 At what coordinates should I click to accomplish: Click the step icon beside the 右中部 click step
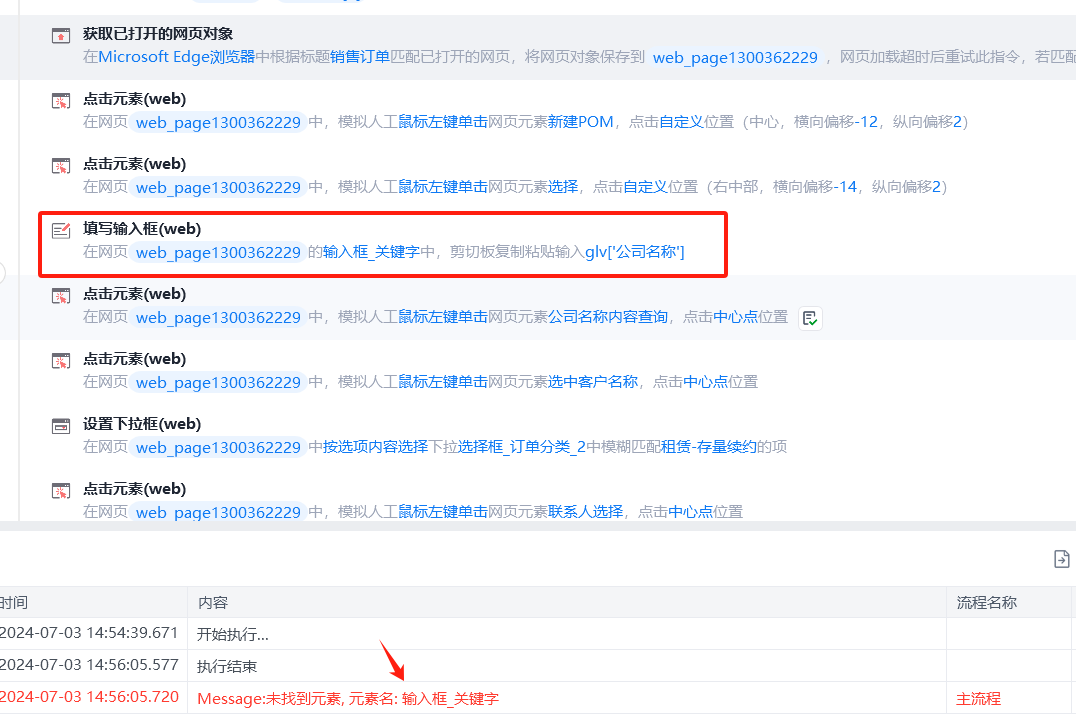pos(61,165)
